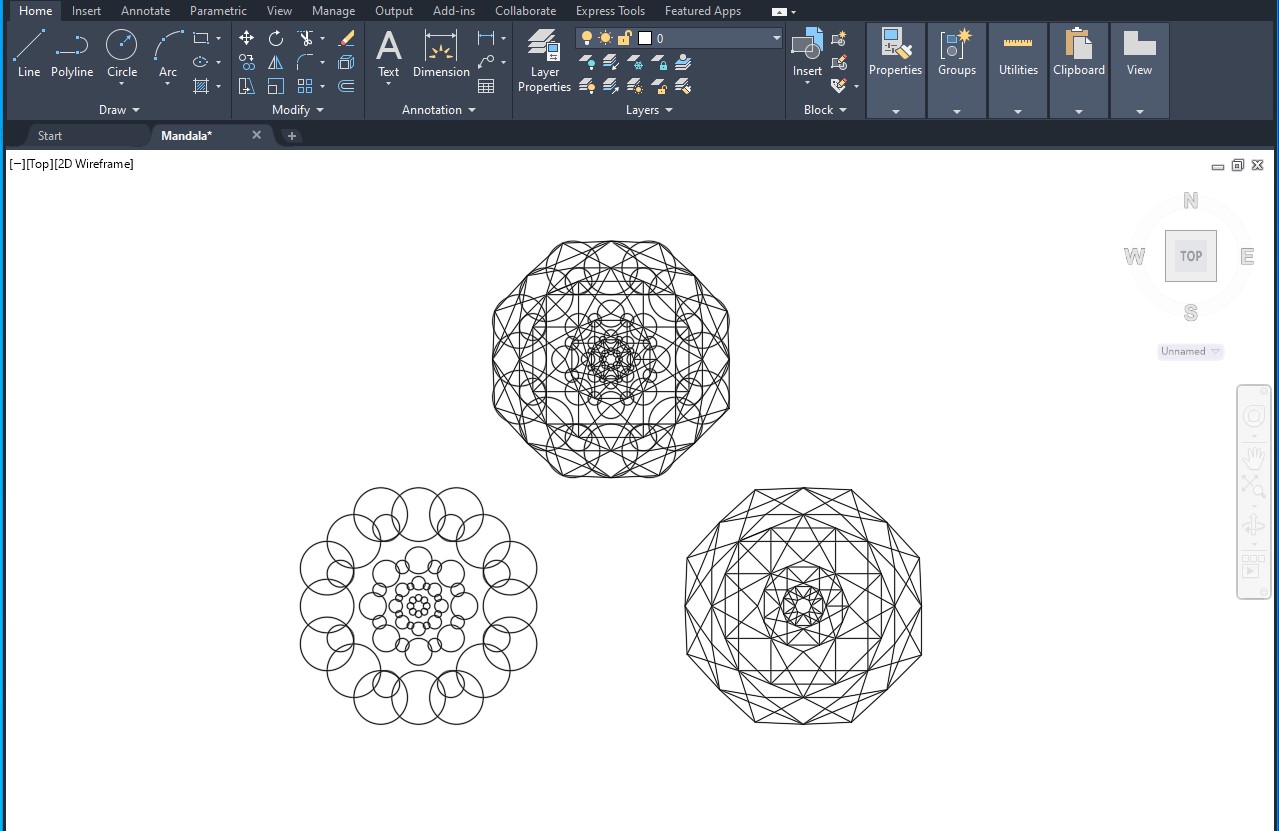Use the Mirror tool

pos(276,62)
